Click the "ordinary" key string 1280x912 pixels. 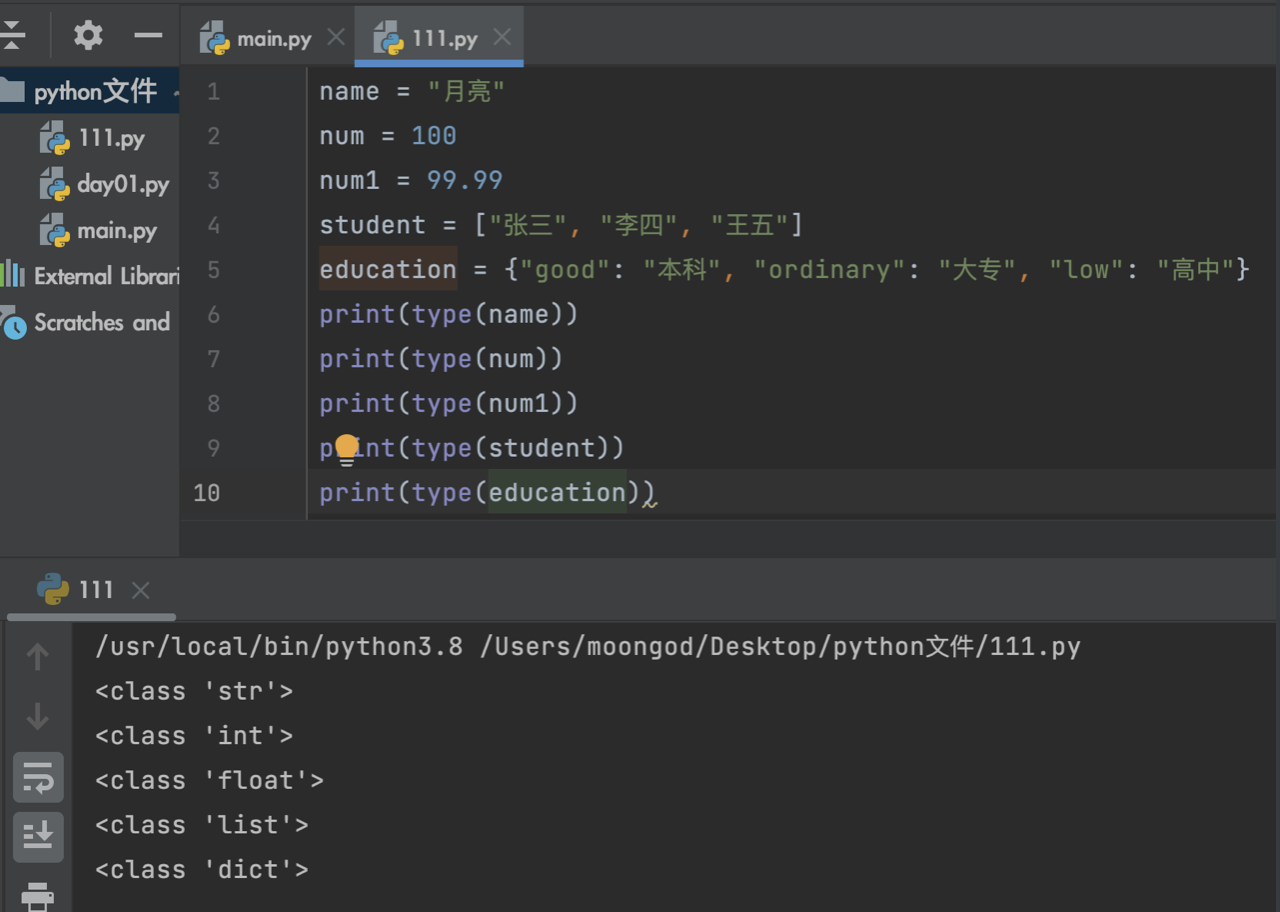pos(829,270)
